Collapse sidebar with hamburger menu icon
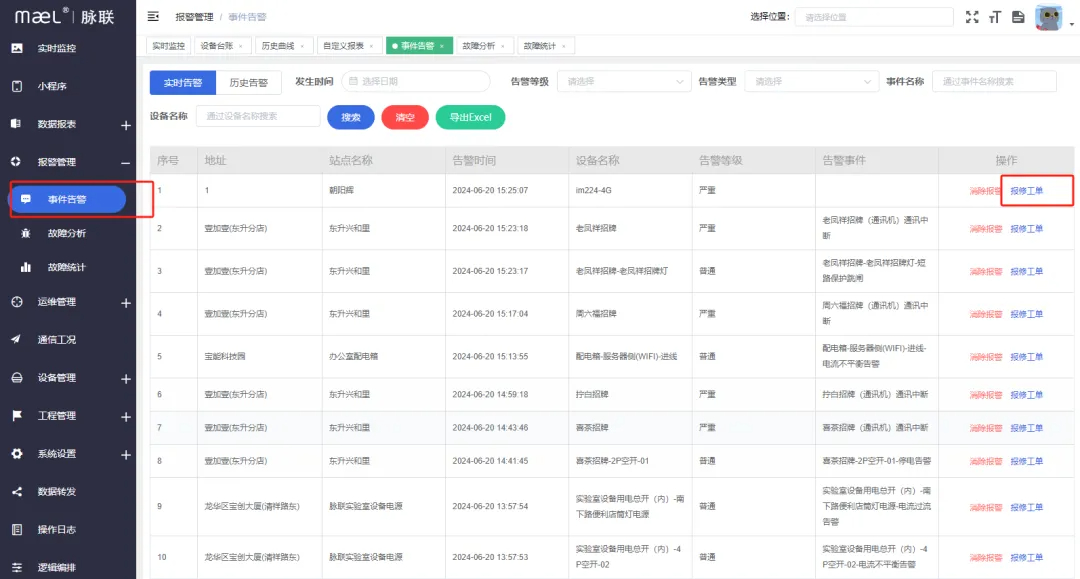 point(153,17)
